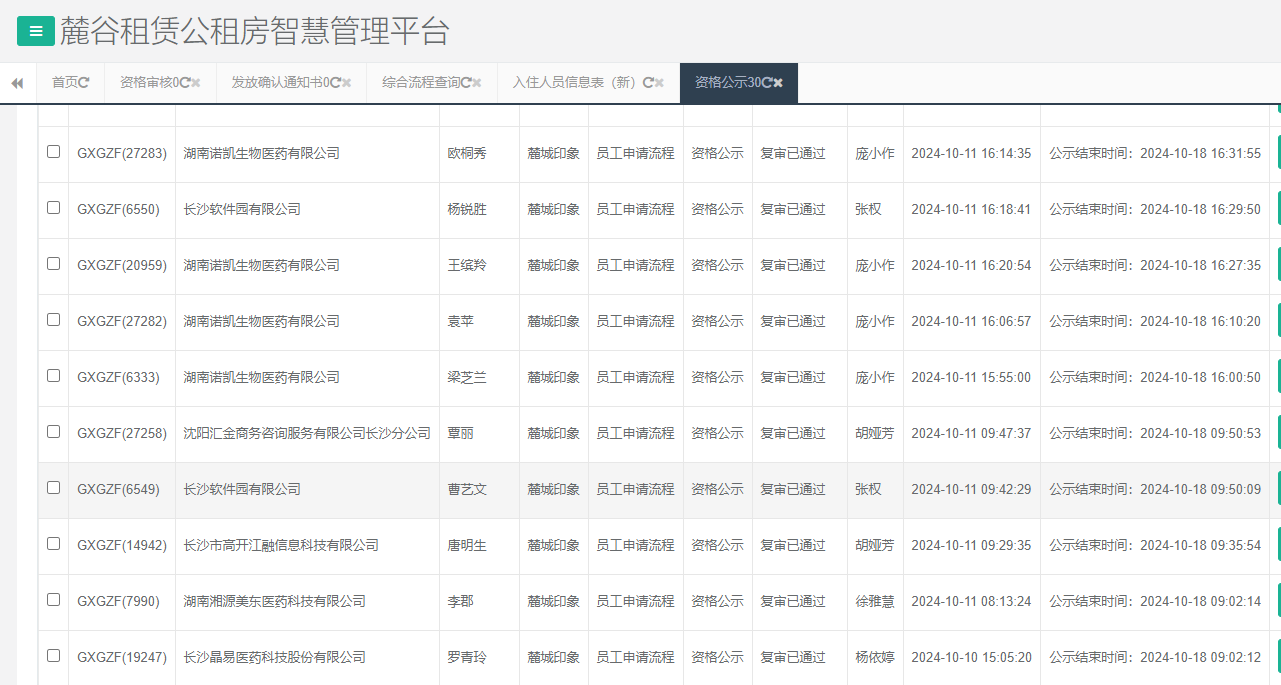Switch to the 首页 tab
This screenshot has width=1281, height=685.
coord(64,83)
